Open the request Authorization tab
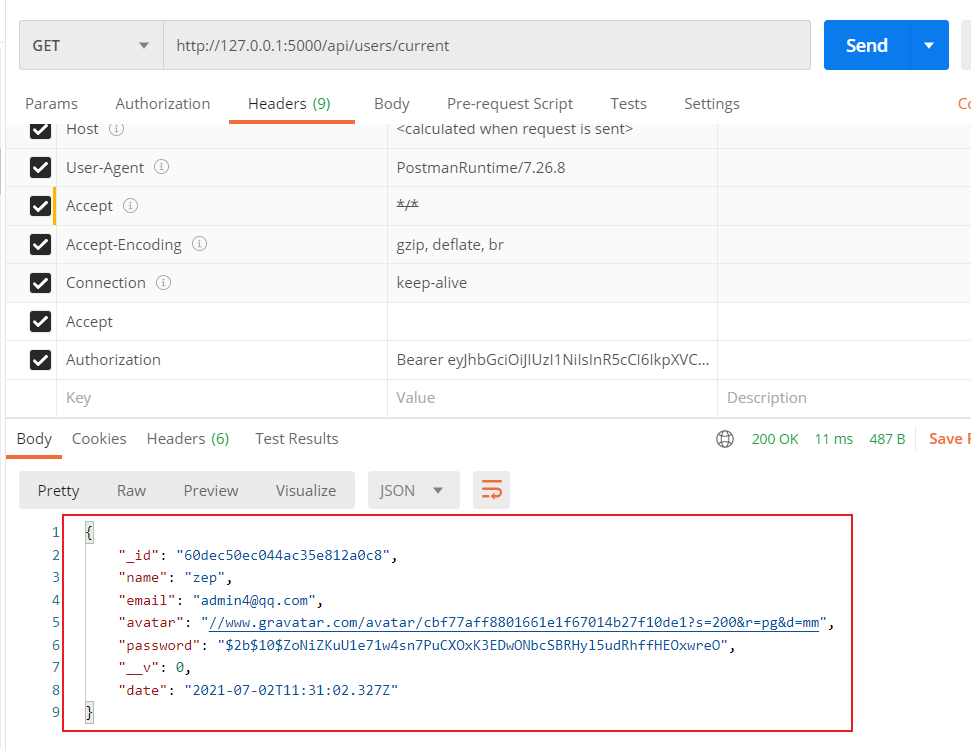Image resolution: width=971 pixels, height=751 pixels. [163, 103]
